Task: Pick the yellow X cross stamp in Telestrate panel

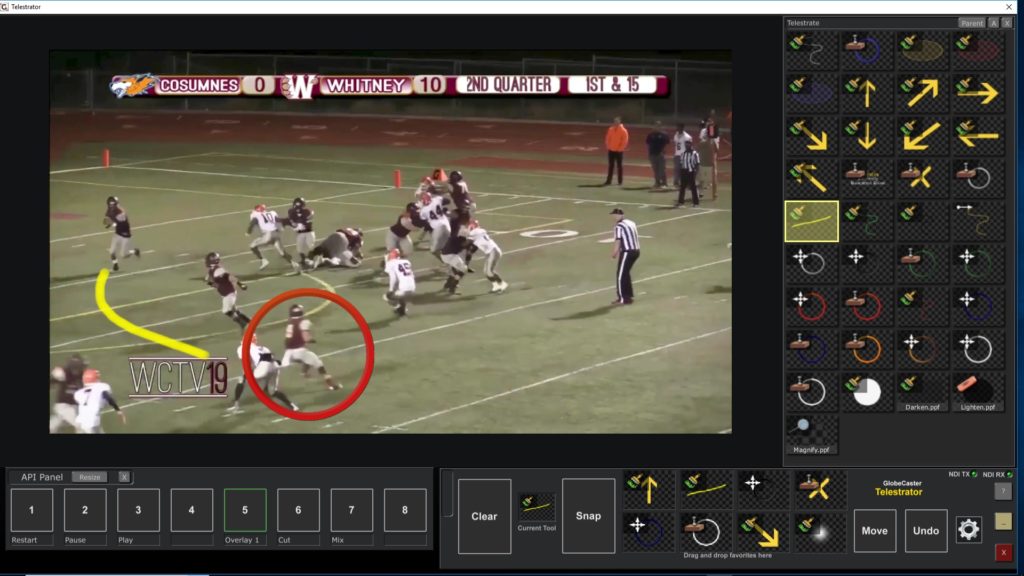Action: [x=922, y=177]
